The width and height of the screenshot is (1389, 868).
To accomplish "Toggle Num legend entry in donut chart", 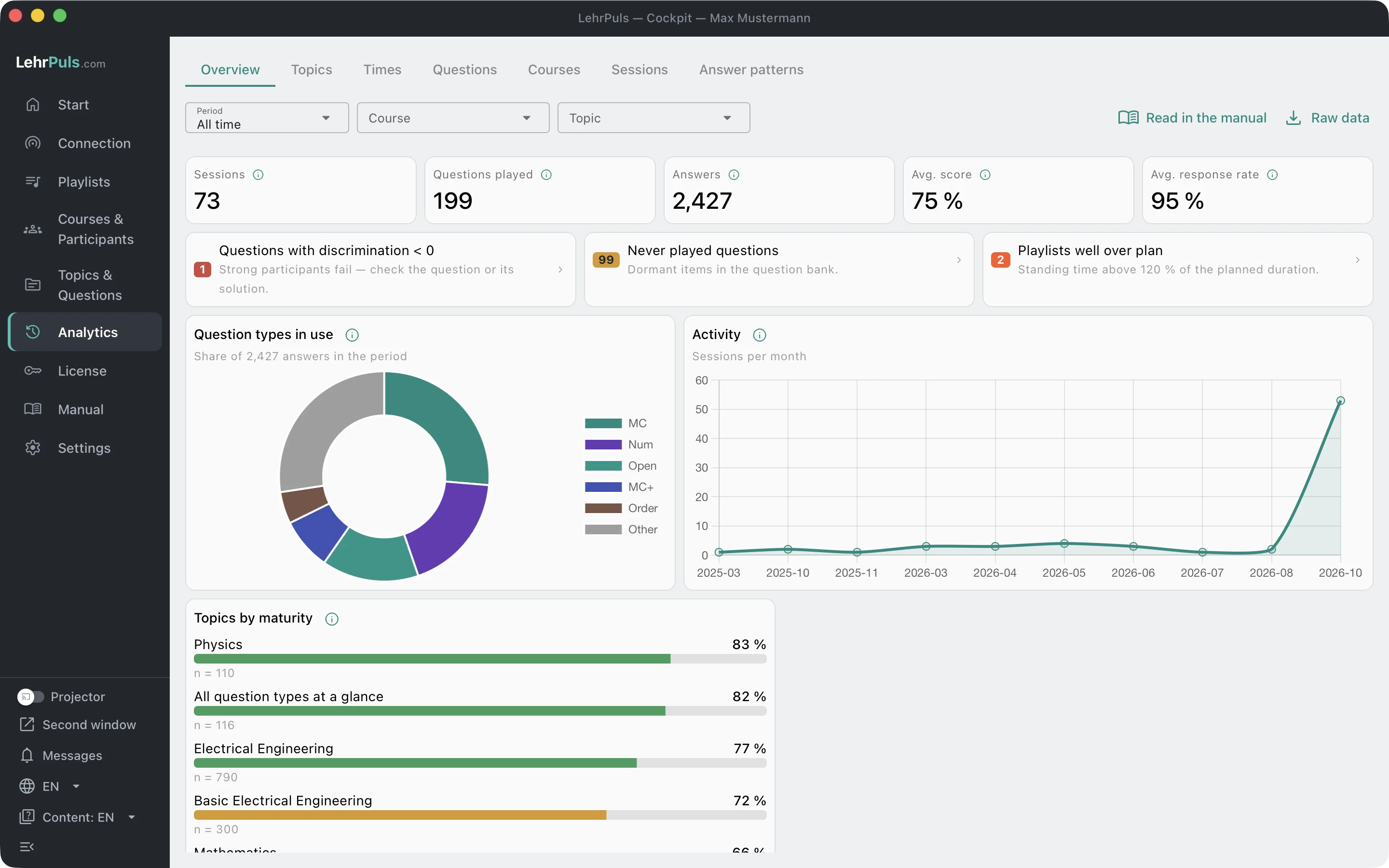I will [619, 444].
